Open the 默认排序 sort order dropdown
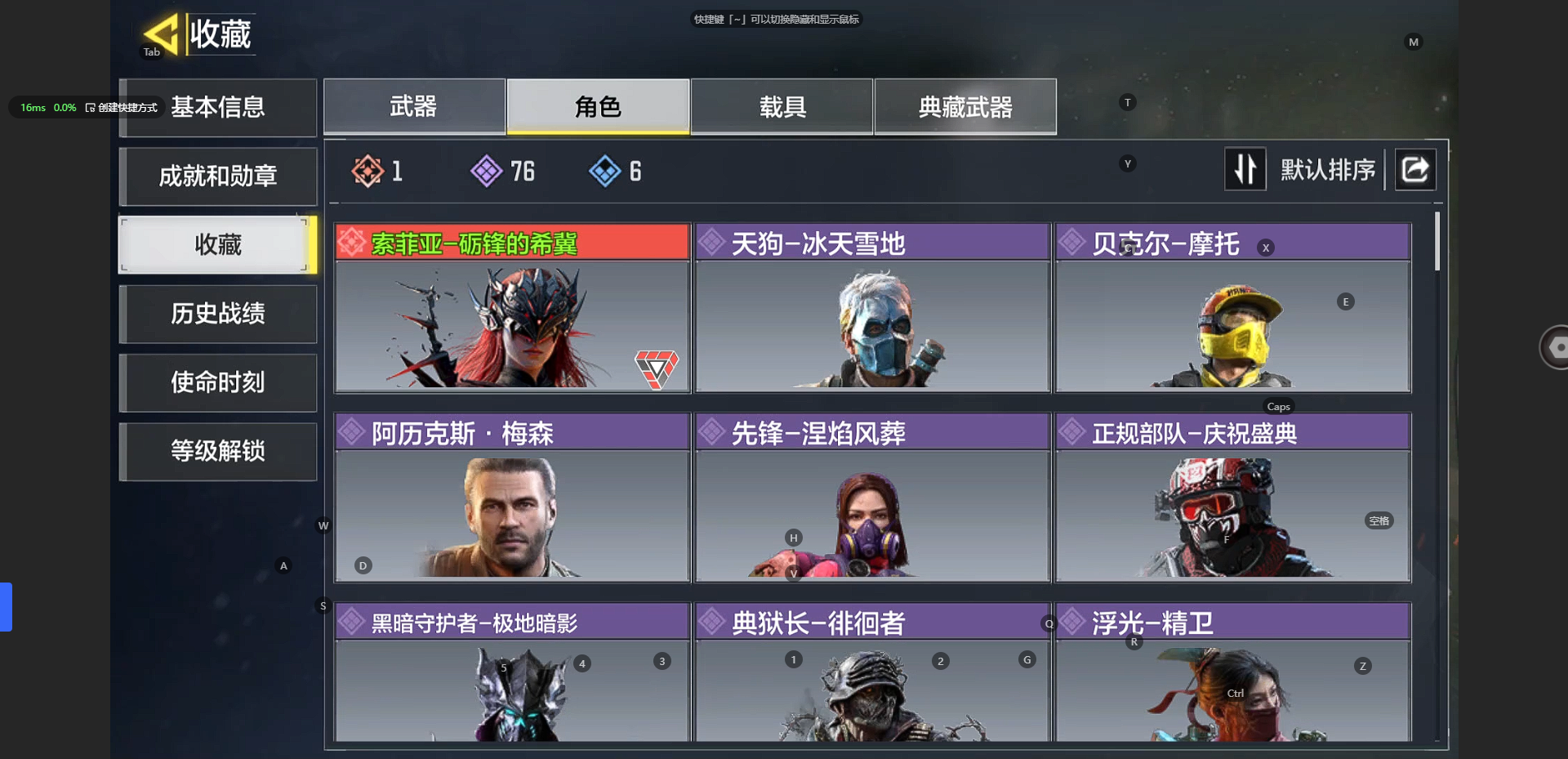The image size is (1568, 759). 1327,170
